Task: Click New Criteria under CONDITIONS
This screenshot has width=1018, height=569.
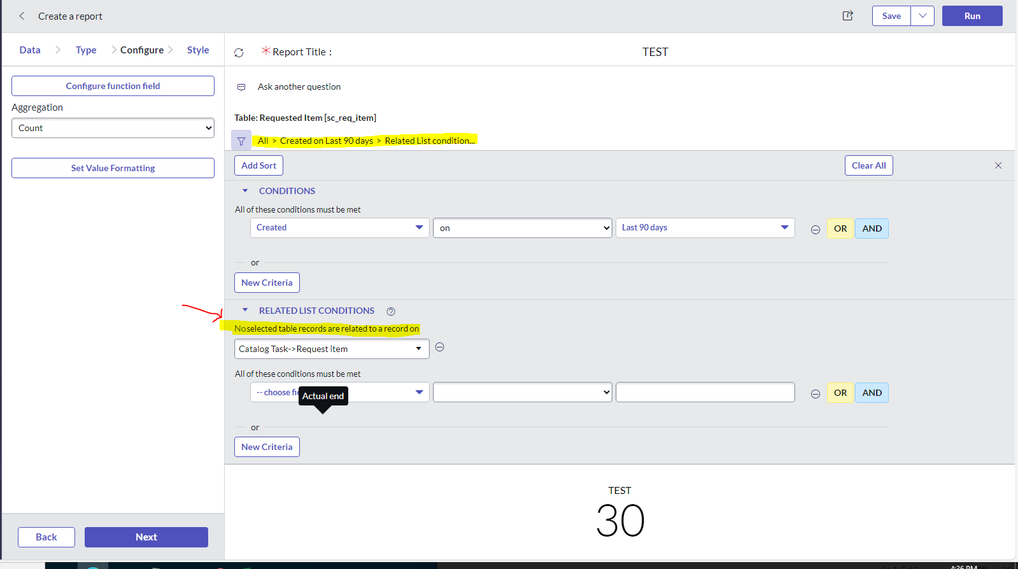Action: coord(267,283)
